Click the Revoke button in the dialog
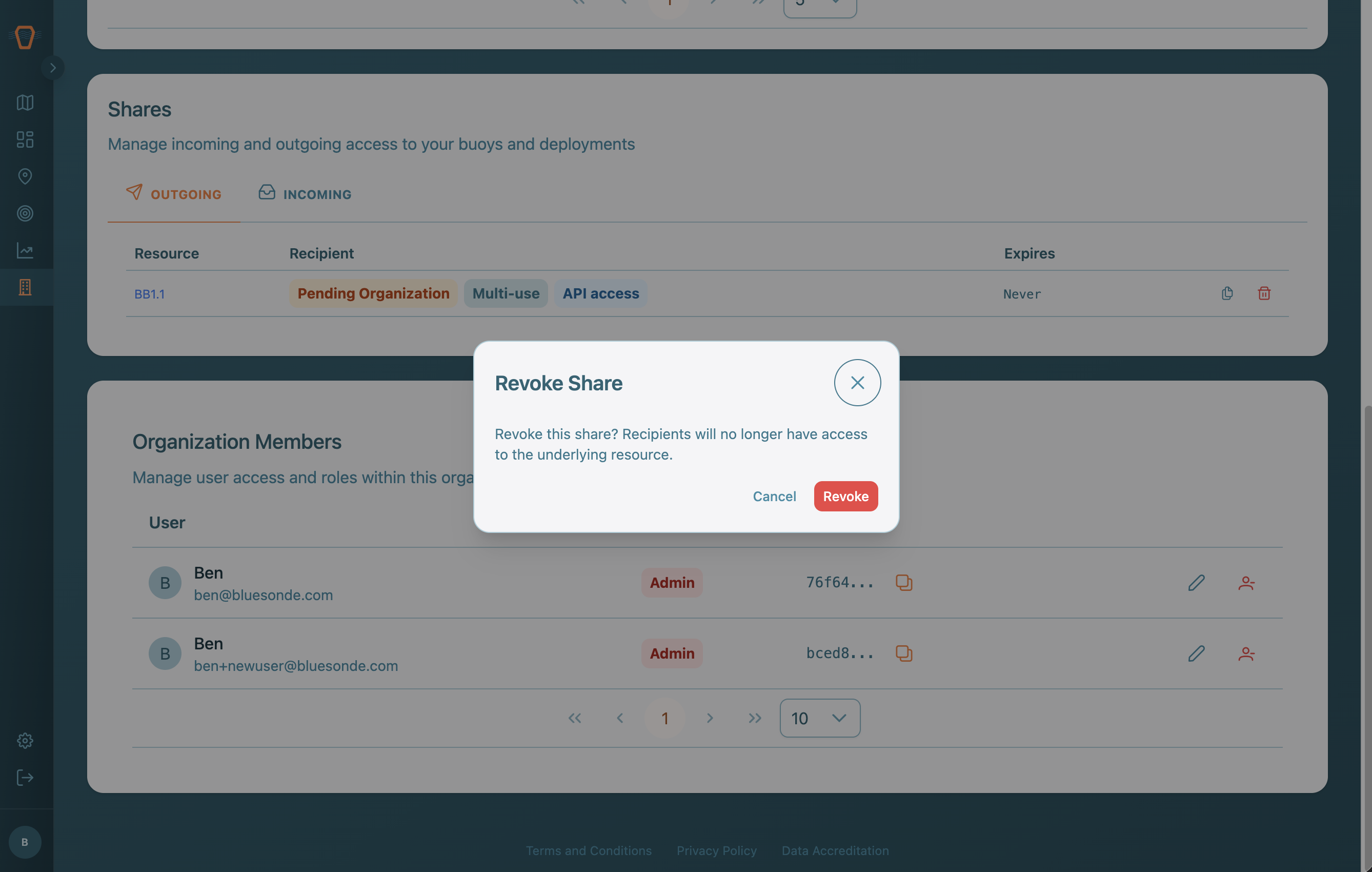Screen dimensions: 1372x872 point(845,496)
